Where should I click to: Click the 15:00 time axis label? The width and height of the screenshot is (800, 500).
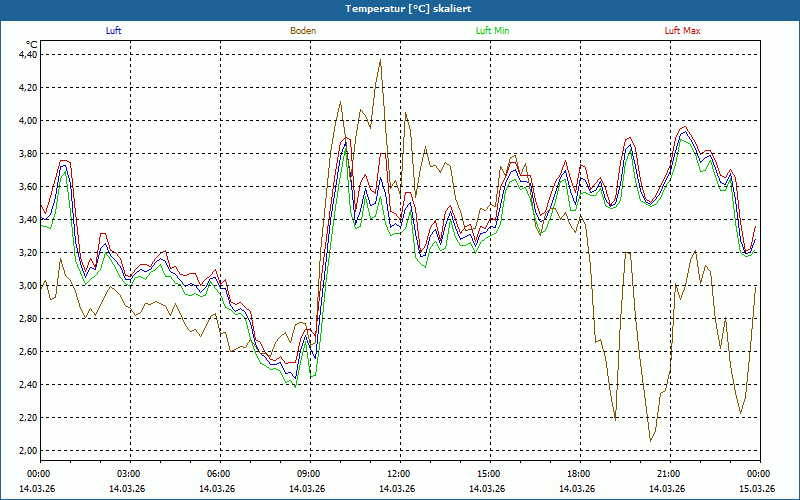pyautogui.click(x=487, y=473)
